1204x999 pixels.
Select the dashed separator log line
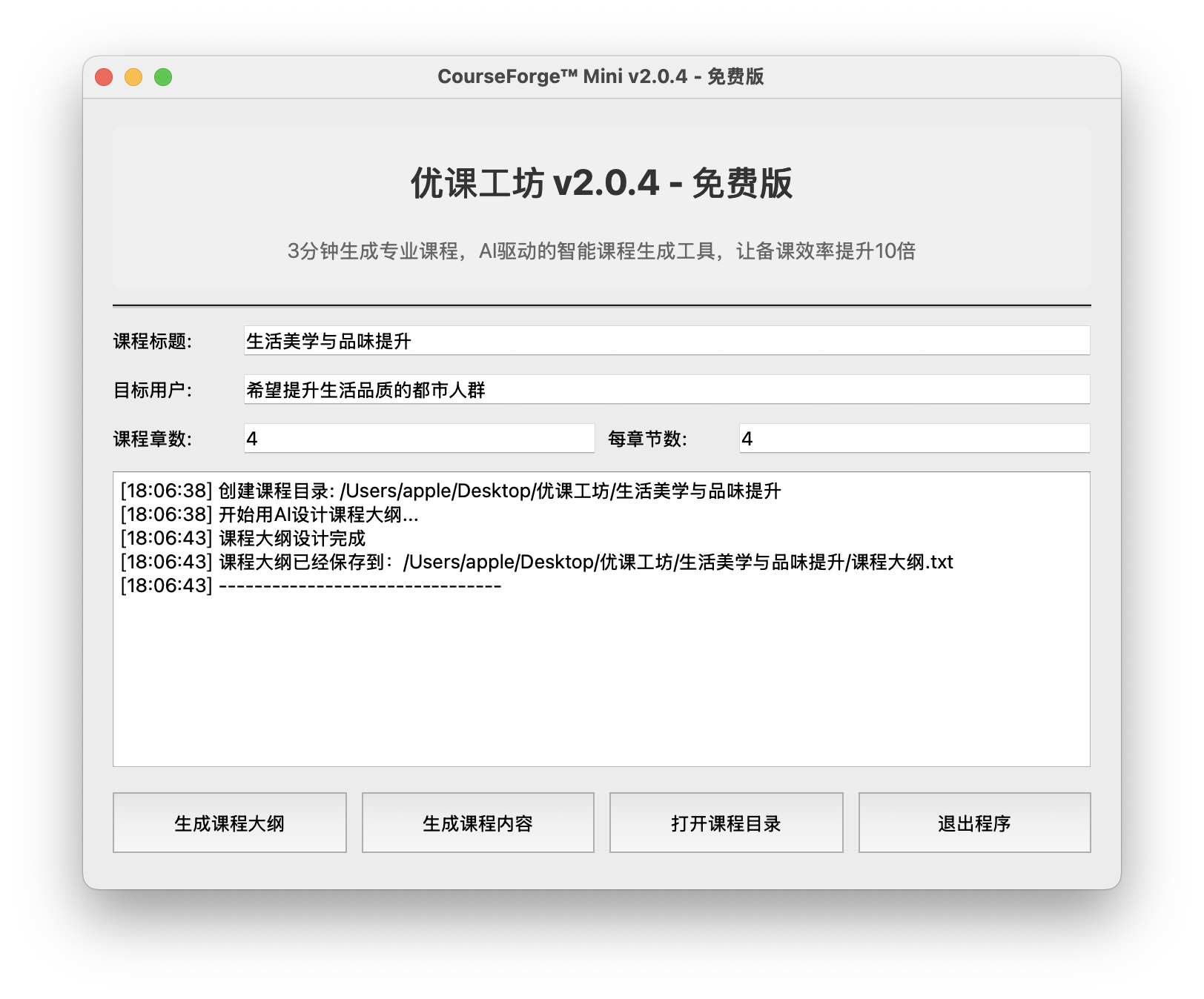(x=311, y=585)
